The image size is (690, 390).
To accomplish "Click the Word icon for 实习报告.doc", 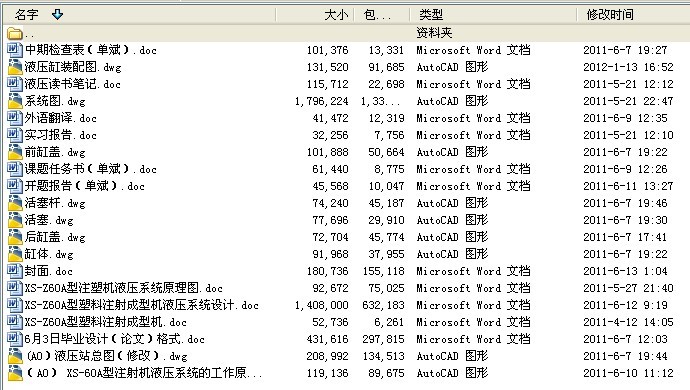I will pyautogui.click(x=15, y=135).
